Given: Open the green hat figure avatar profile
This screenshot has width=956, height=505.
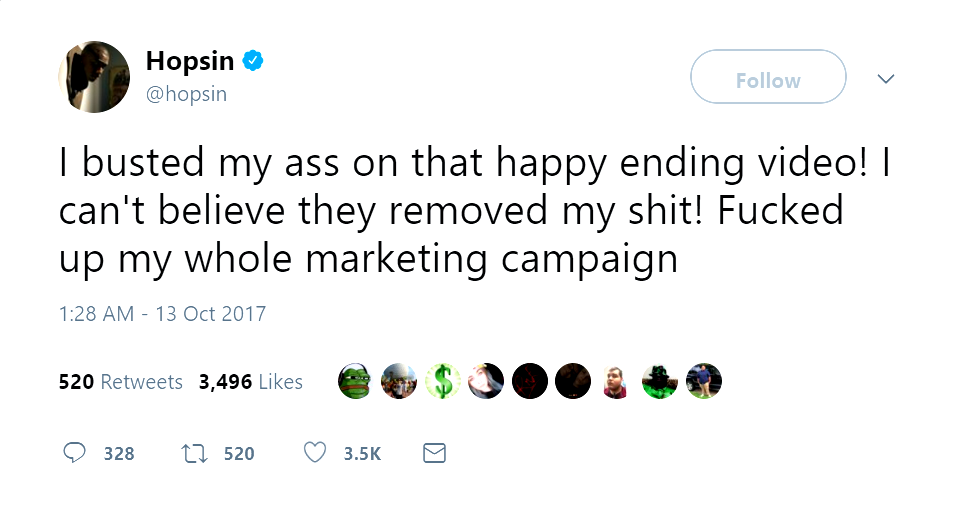Looking at the screenshot, I should tap(660, 381).
